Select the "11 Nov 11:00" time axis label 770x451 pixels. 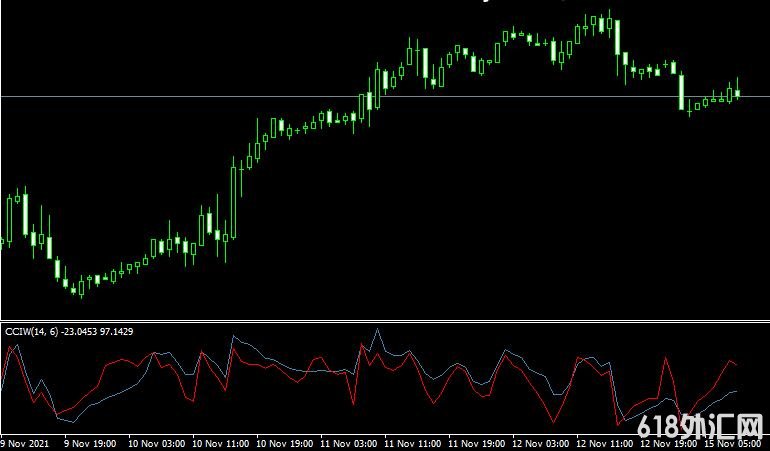tap(412, 443)
